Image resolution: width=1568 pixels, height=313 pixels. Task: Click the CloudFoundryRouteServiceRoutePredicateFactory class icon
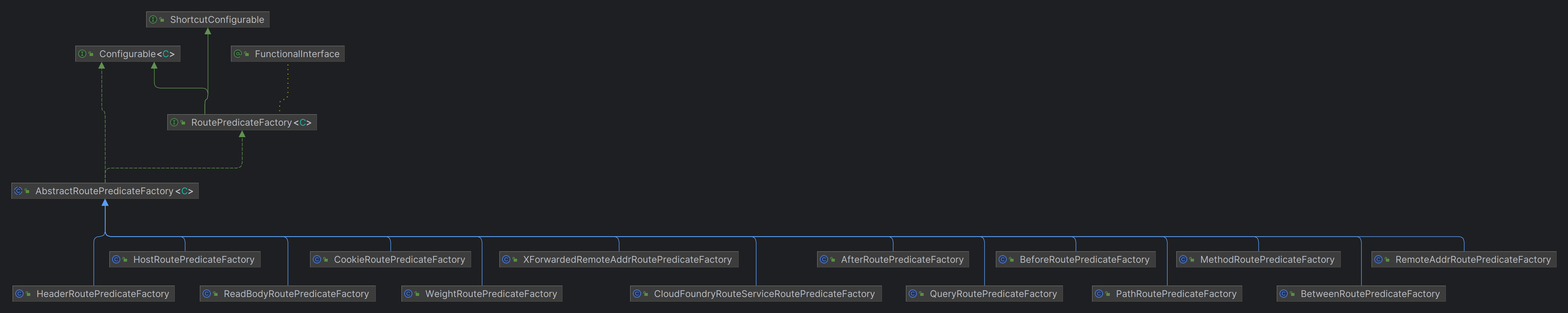[x=637, y=294]
